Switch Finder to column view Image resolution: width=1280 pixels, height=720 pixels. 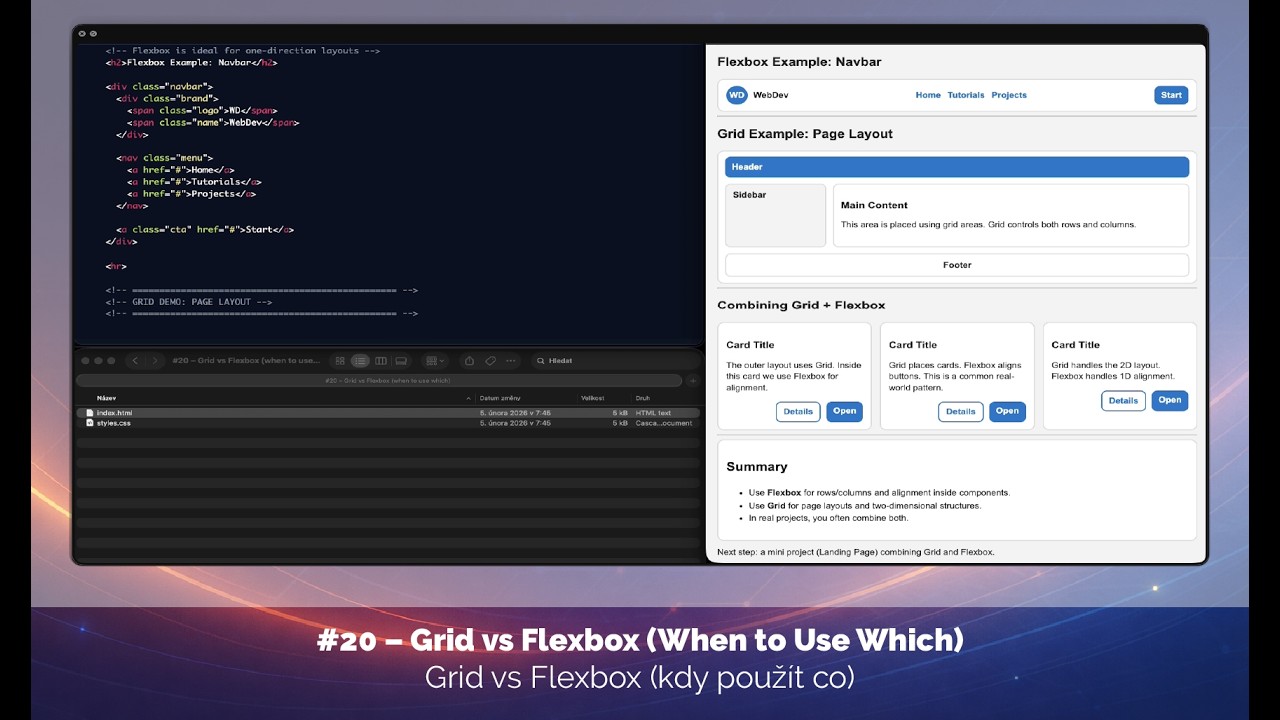coord(381,361)
